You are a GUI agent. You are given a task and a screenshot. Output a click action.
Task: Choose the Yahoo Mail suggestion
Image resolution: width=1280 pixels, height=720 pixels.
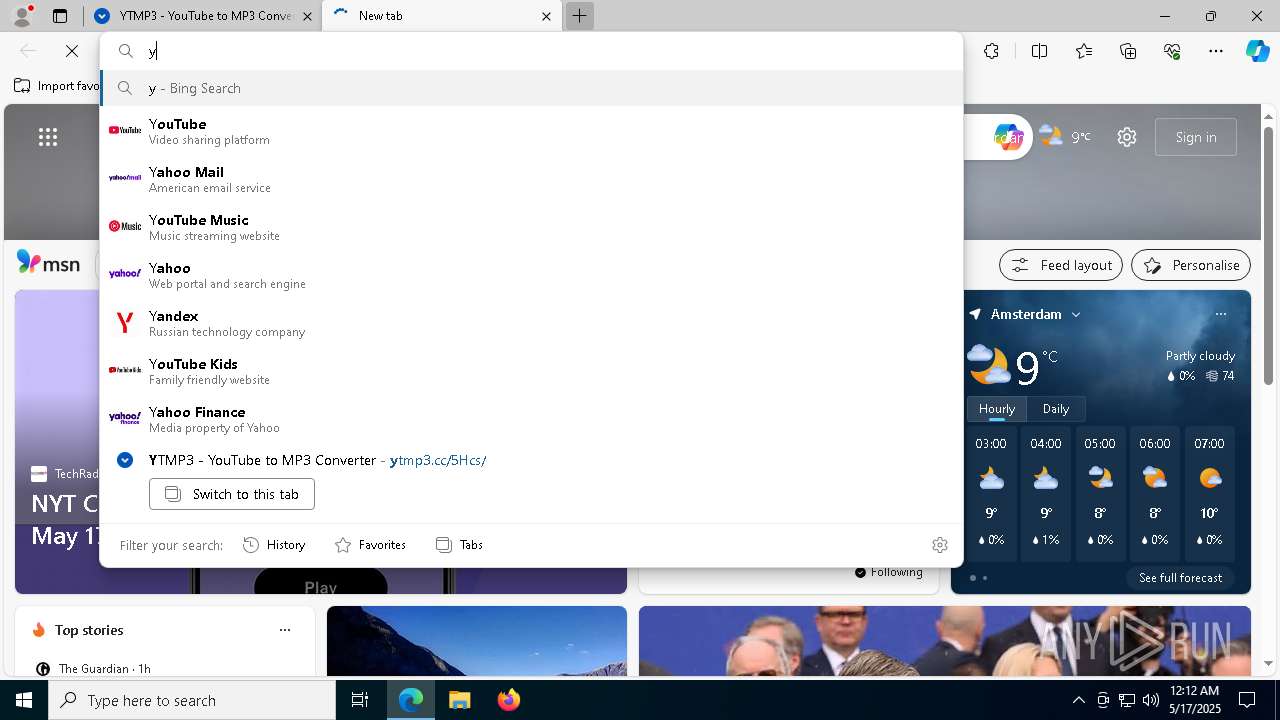[531, 179]
